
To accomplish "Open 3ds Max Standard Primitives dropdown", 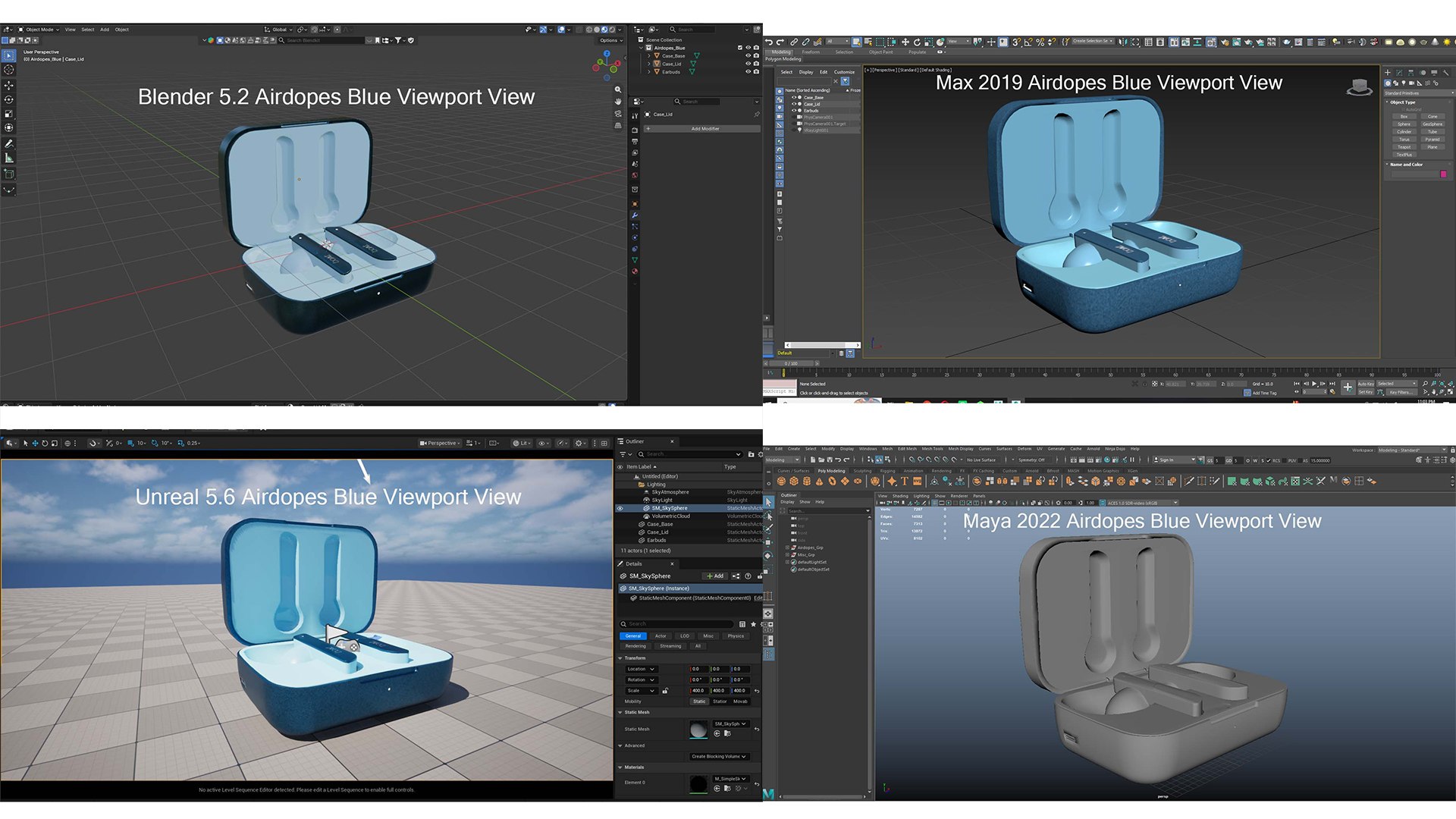I will pos(1418,93).
